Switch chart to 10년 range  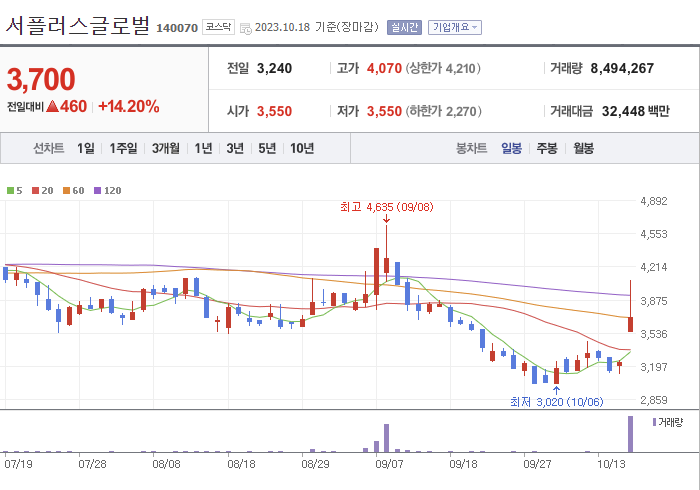(302, 148)
